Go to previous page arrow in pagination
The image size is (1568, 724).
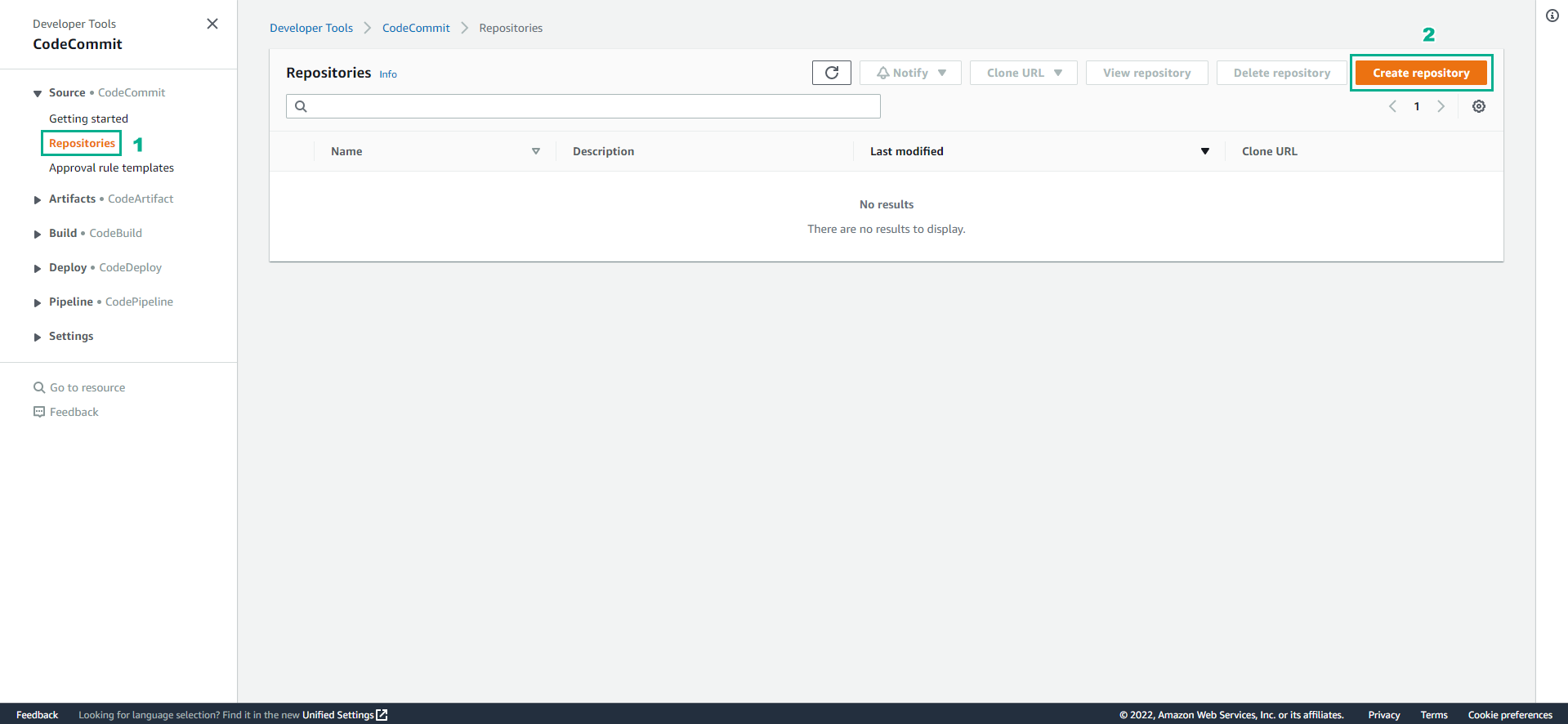click(1392, 106)
